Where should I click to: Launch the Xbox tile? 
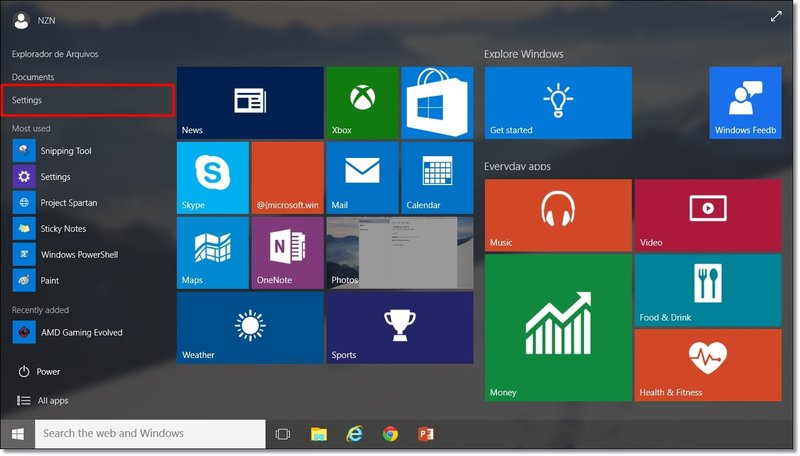[x=362, y=103]
